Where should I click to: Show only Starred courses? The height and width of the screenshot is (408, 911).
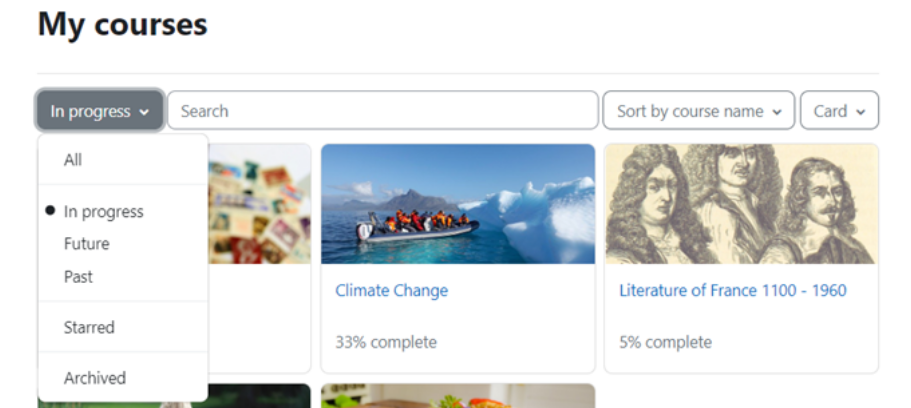(x=89, y=327)
